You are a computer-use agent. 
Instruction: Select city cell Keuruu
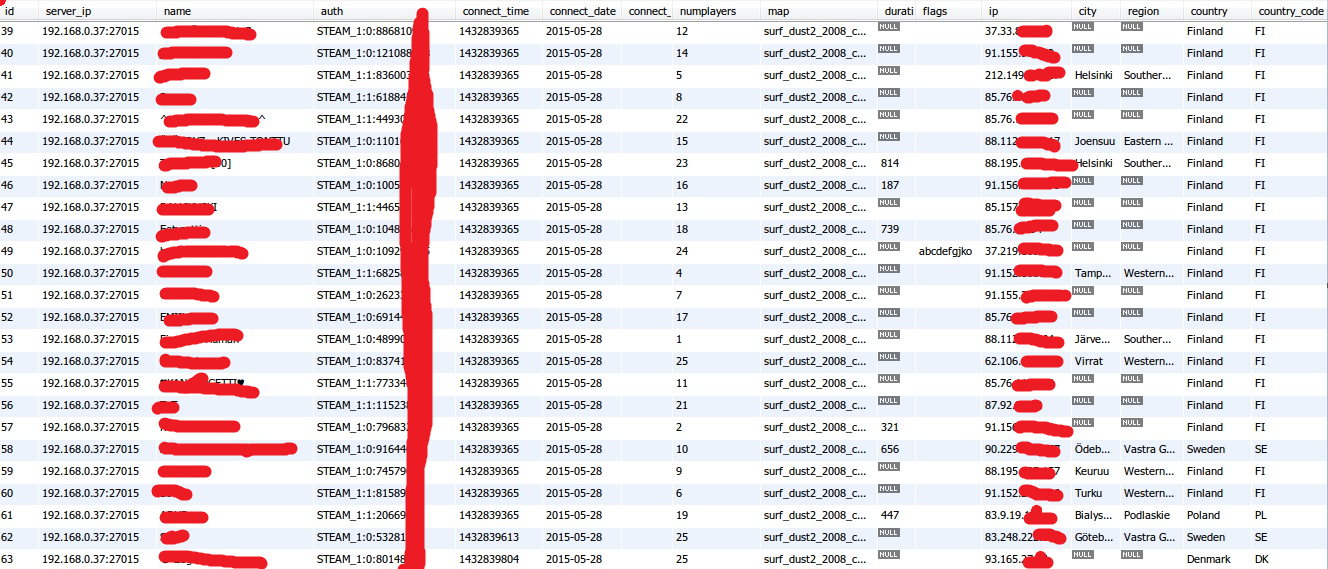click(x=1091, y=471)
